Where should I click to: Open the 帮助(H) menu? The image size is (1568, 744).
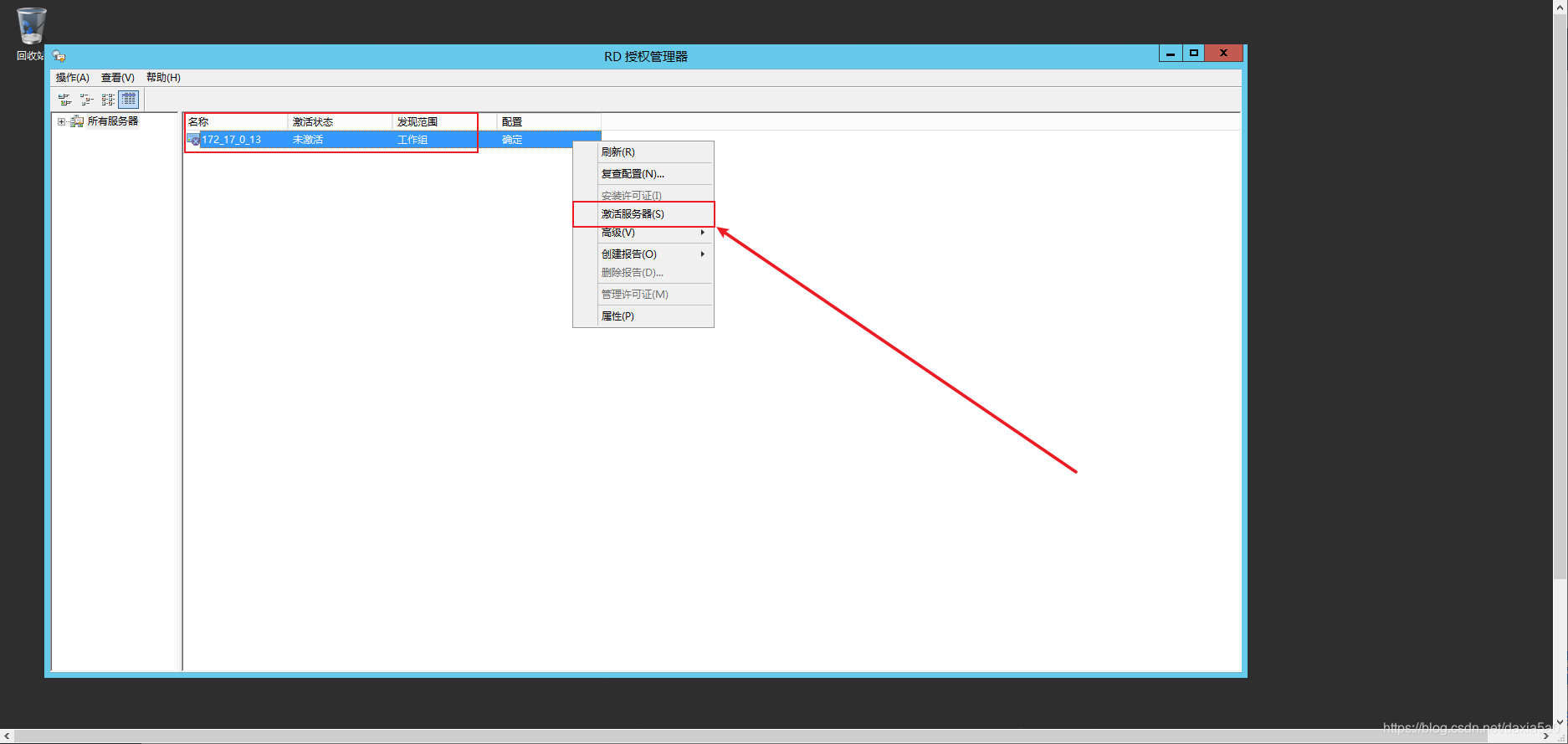(163, 78)
